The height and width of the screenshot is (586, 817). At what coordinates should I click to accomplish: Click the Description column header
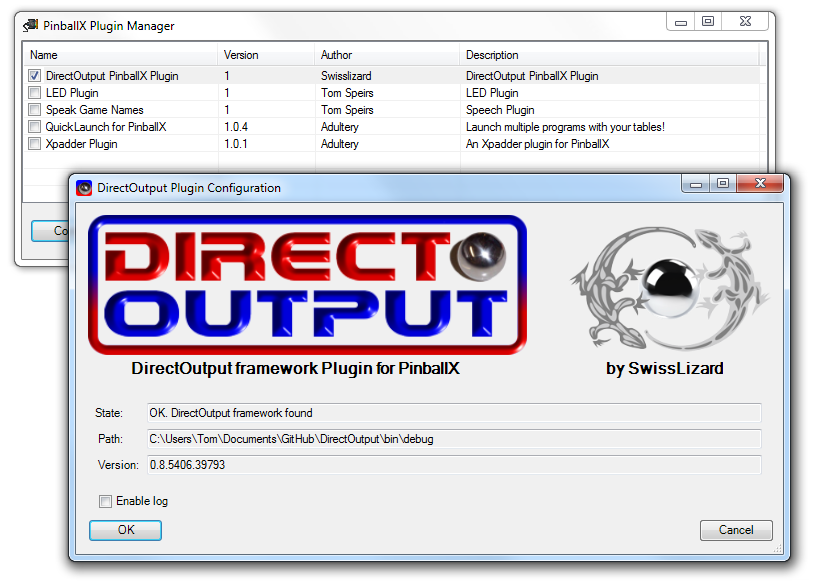pyautogui.click(x=609, y=55)
